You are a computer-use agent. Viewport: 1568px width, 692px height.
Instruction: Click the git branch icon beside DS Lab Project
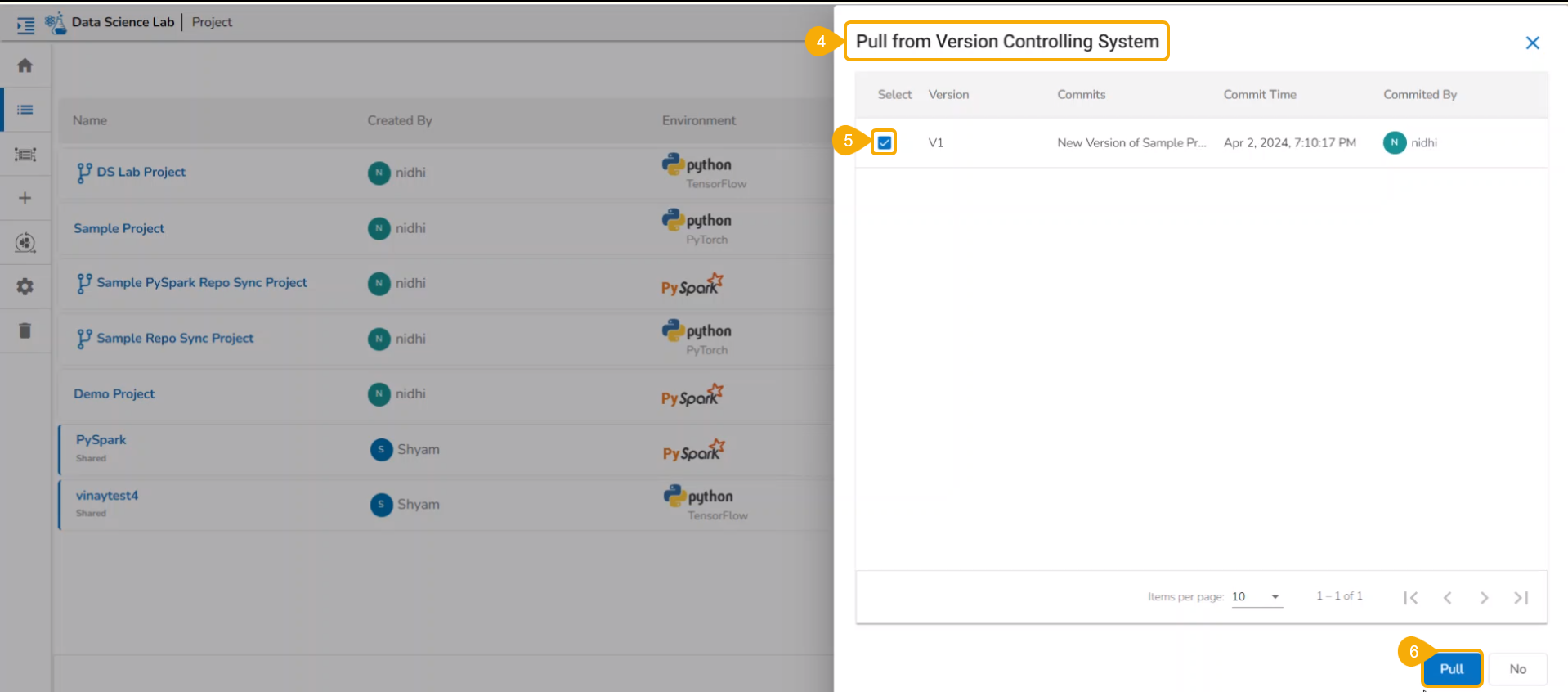[83, 173]
